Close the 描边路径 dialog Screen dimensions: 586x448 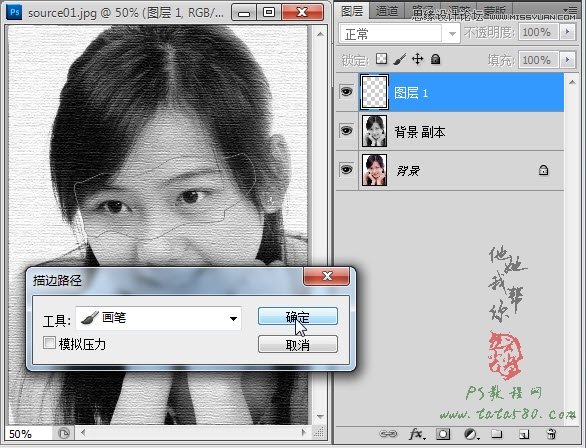(x=327, y=276)
